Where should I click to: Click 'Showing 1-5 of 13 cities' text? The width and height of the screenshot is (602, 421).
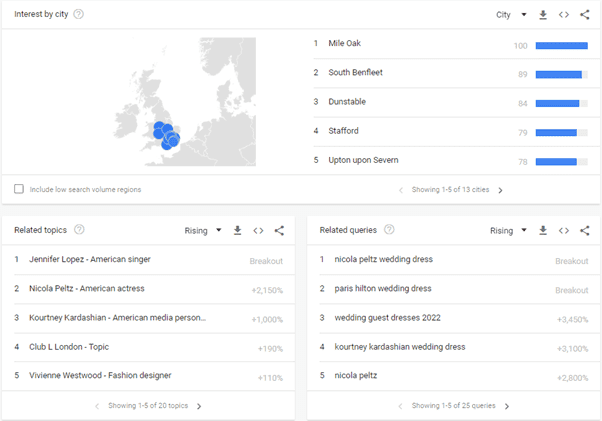(450, 190)
